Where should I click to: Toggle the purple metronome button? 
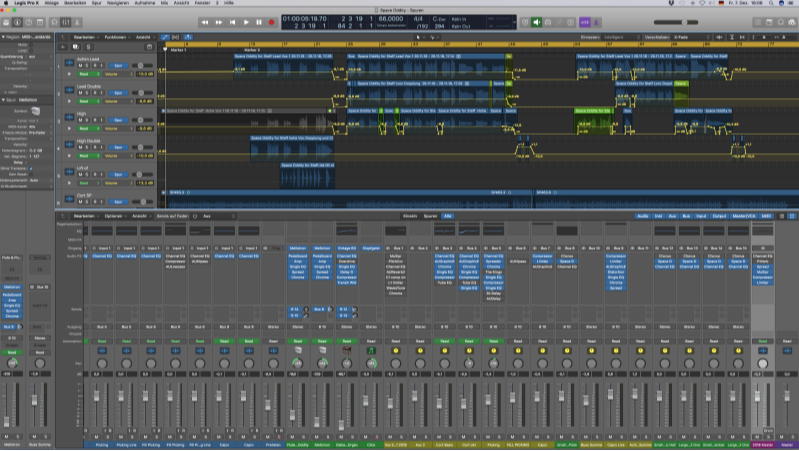pos(596,22)
